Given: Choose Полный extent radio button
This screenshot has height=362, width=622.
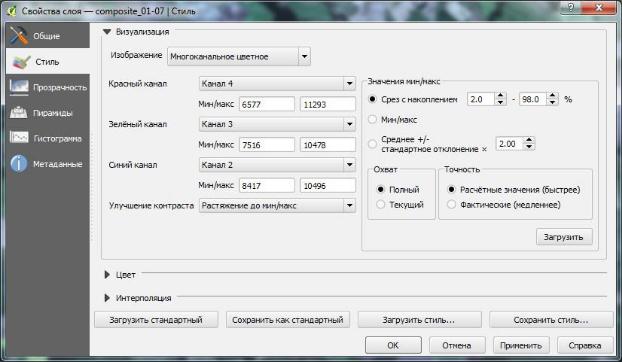Looking at the screenshot, I should [380, 190].
